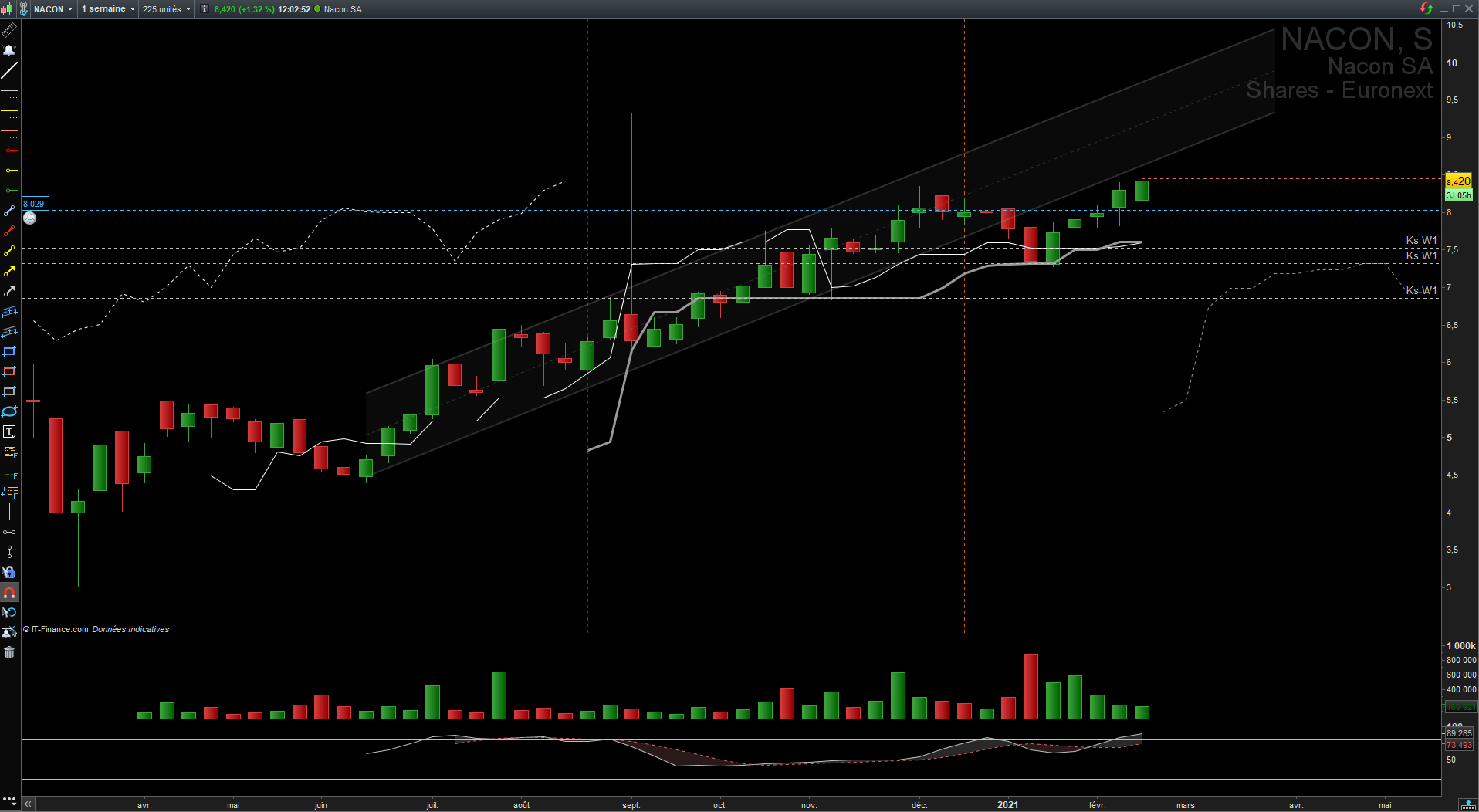The width and height of the screenshot is (1479, 812).
Task: Click the trading link check icon
Action: (x=23, y=9)
